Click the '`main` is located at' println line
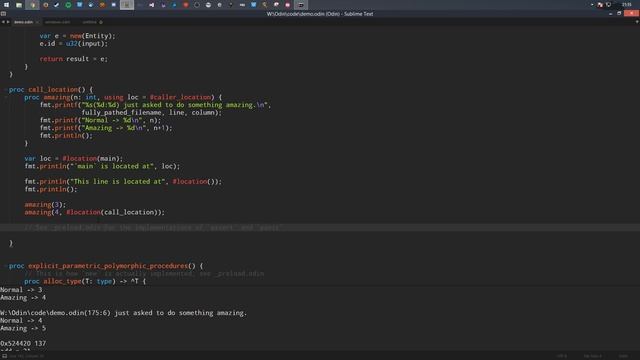The height and width of the screenshot is (360, 640). (x=102, y=166)
